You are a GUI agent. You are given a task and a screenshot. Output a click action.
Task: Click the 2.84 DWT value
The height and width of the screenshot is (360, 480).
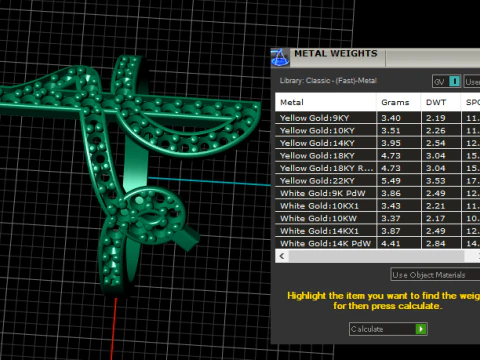click(436, 244)
